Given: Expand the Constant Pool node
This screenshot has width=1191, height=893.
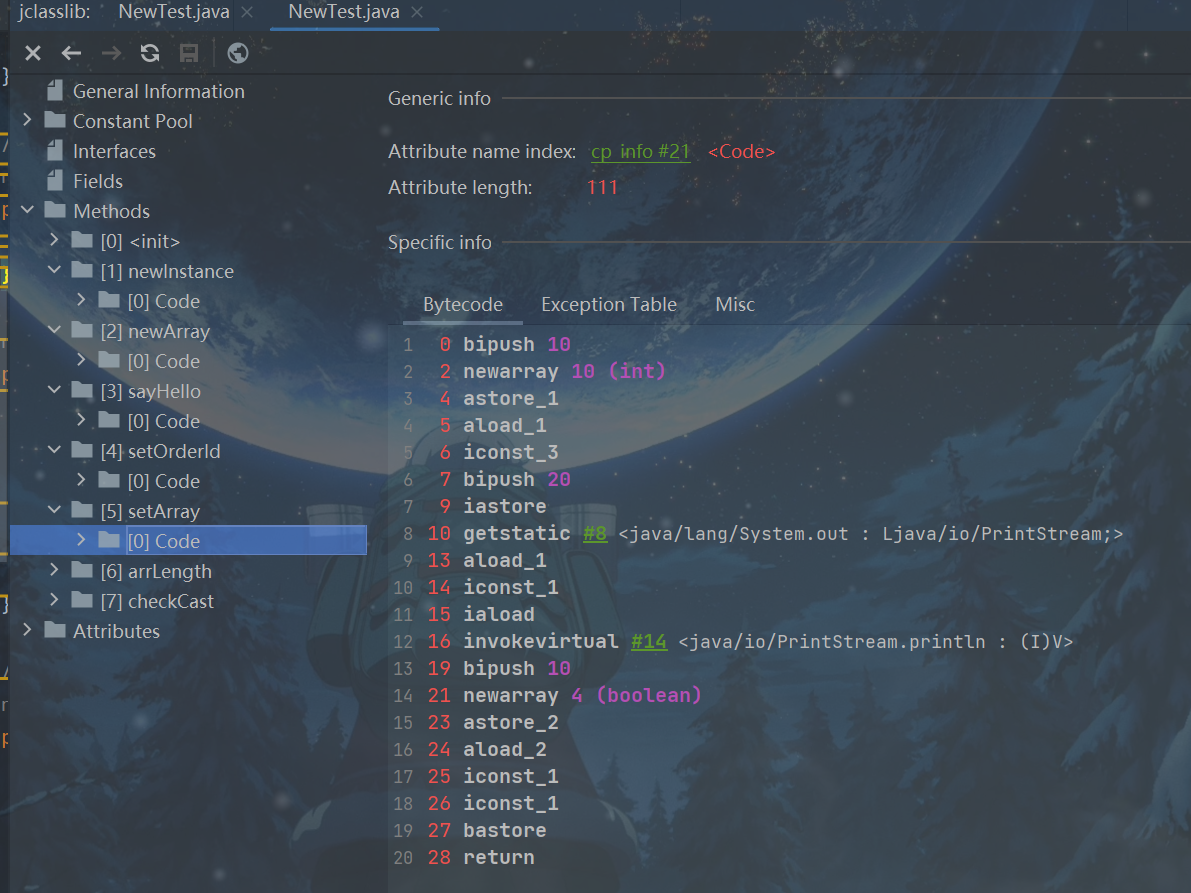Looking at the screenshot, I should pos(27,121).
